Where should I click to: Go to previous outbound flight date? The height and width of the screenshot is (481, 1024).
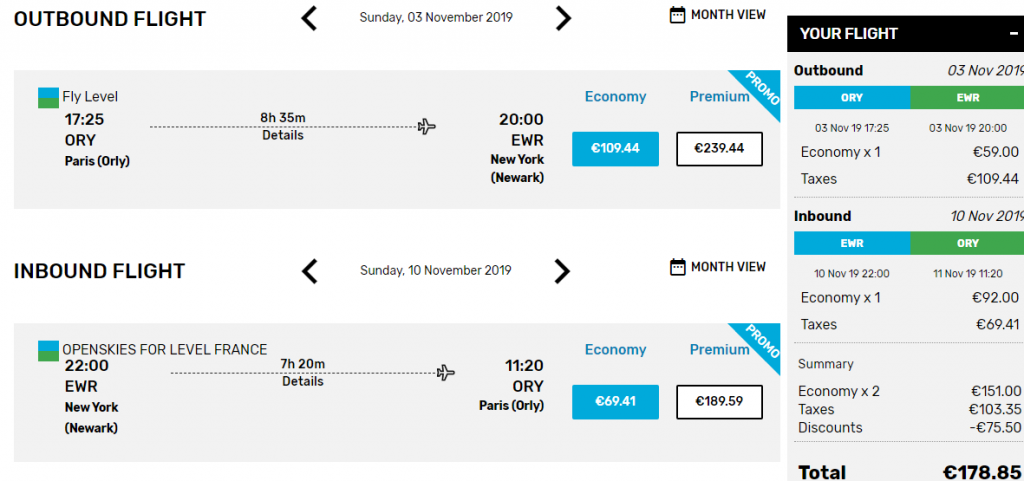click(309, 18)
